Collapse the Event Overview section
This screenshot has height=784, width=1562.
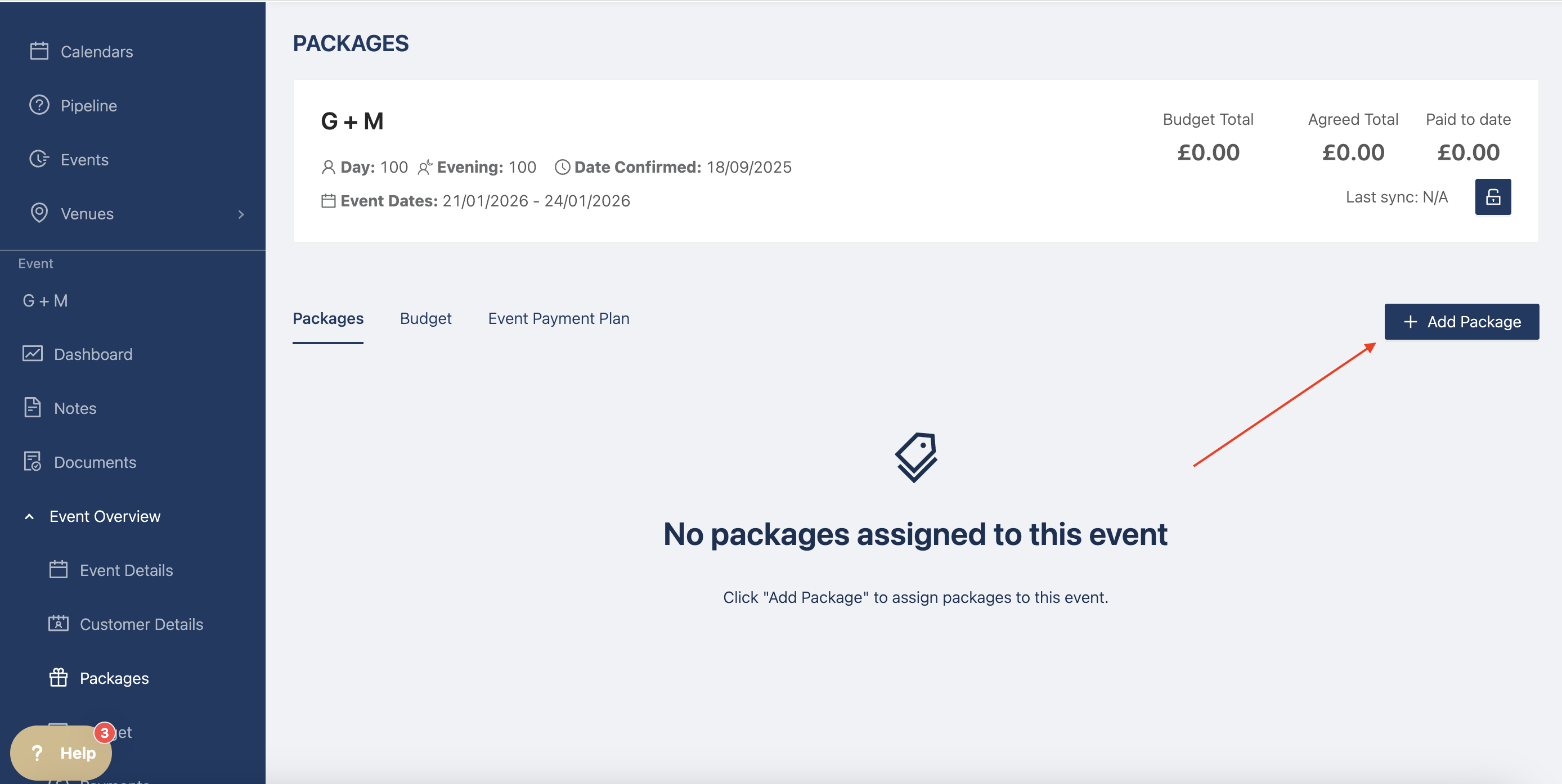(29, 516)
